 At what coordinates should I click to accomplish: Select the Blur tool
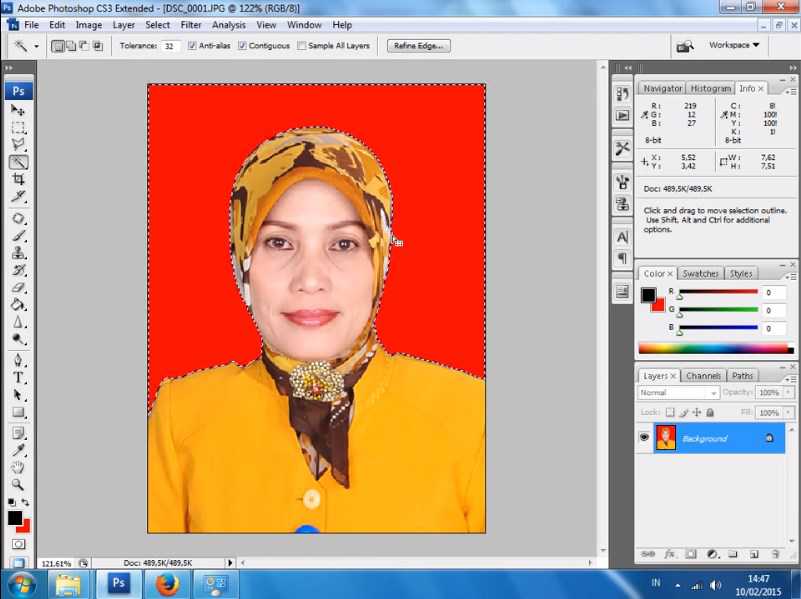point(18,322)
